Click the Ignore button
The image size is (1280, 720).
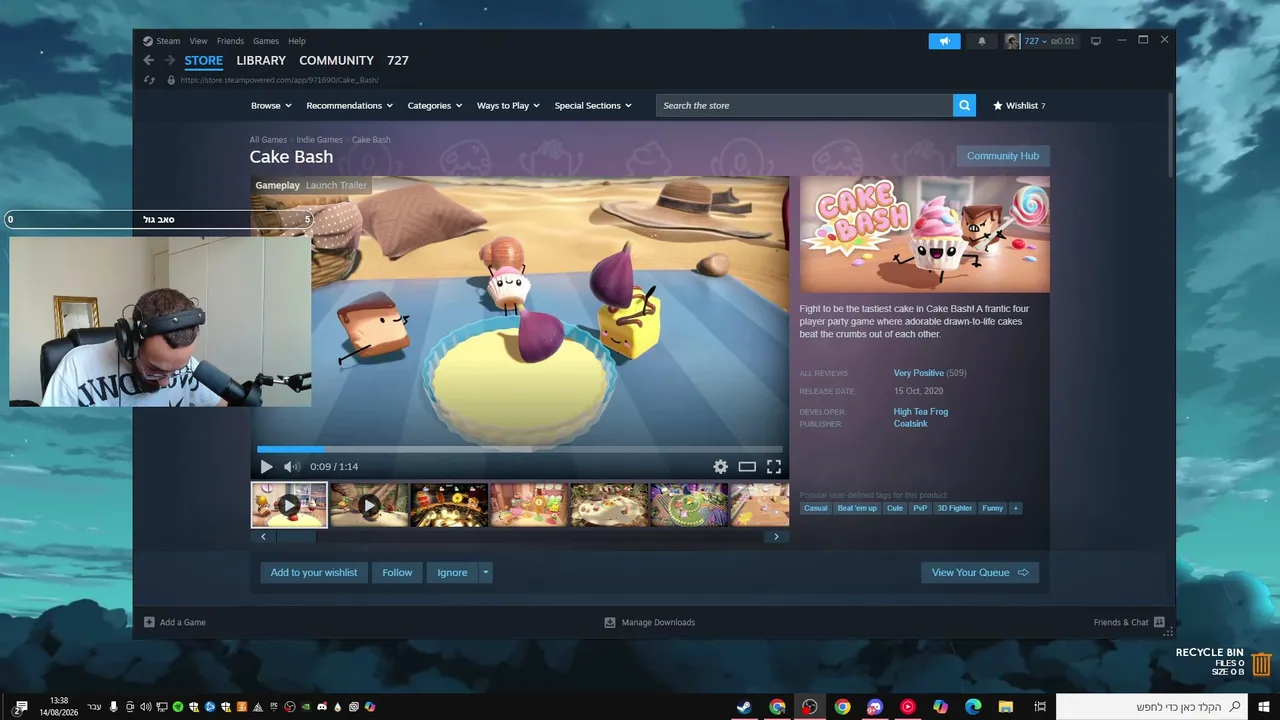[452, 573]
